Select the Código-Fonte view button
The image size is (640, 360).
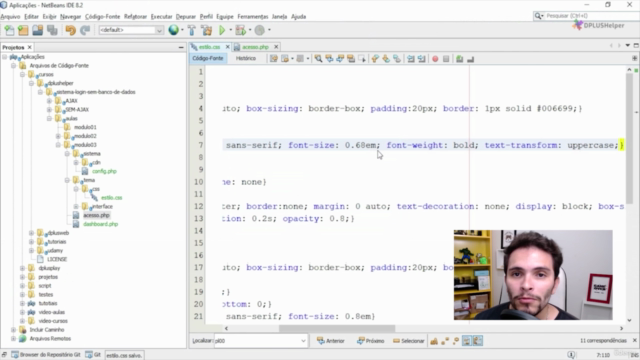[x=208, y=58]
